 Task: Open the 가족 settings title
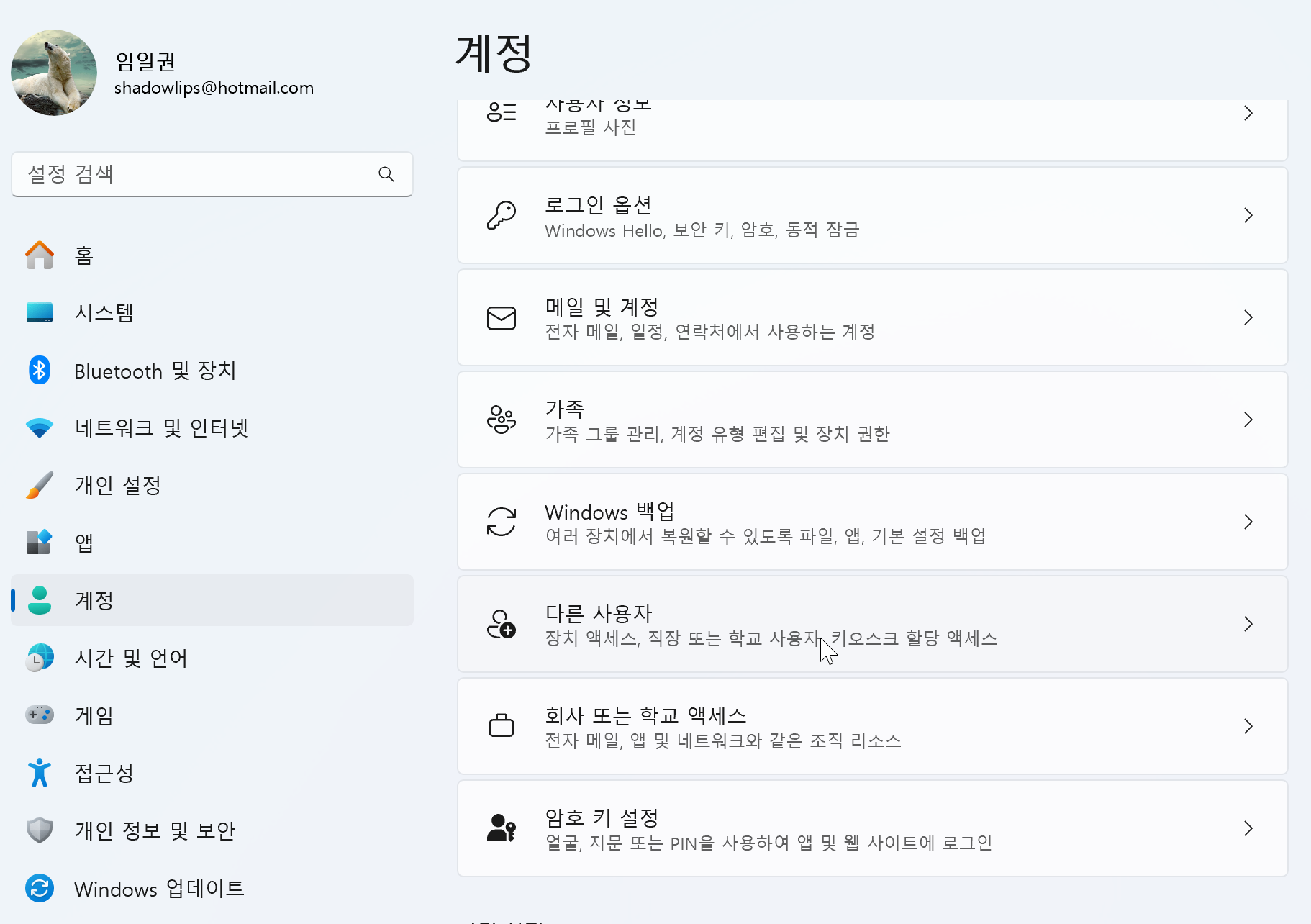point(565,409)
